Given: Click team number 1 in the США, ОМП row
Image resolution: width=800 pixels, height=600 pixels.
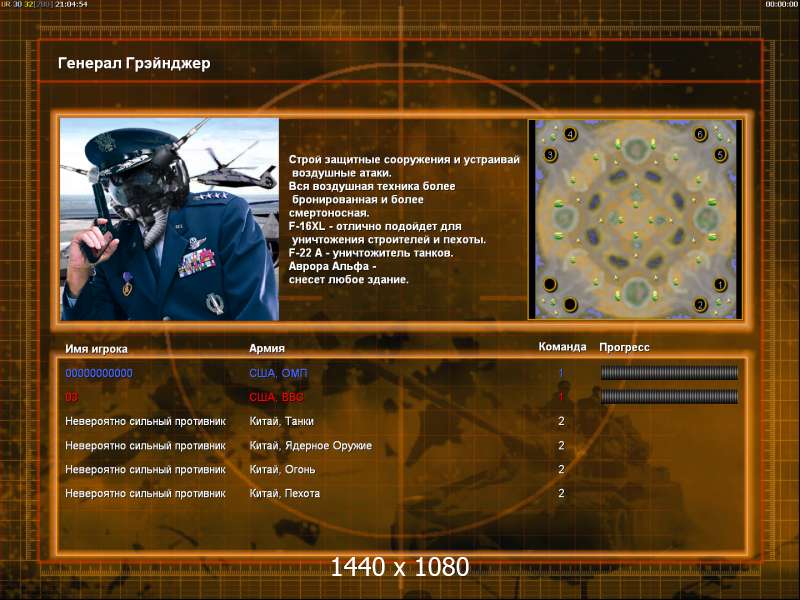Looking at the screenshot, I should tap(561, 373).
